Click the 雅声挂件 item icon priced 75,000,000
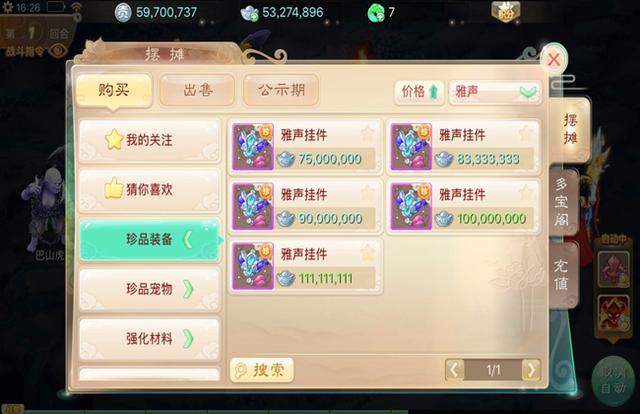The height and width of the screenshot is (414, 640). 253,147
